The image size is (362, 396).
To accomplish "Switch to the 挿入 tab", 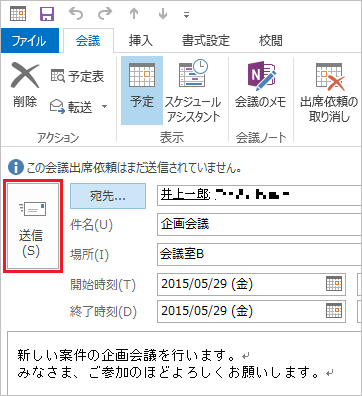I will pyautogui.click(x=141, y=41).
